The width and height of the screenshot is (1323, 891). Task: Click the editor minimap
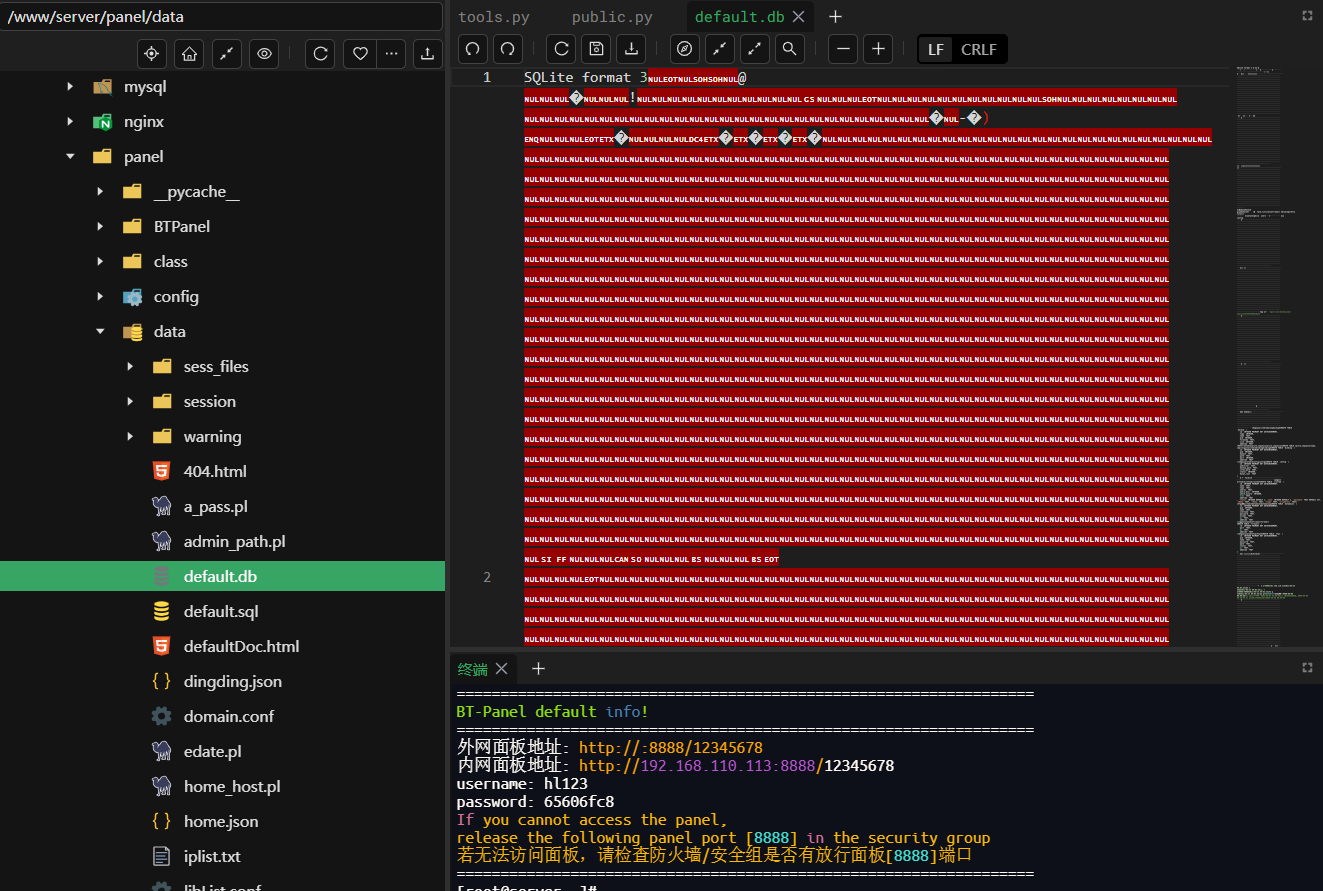click(x=1277, y=357)
